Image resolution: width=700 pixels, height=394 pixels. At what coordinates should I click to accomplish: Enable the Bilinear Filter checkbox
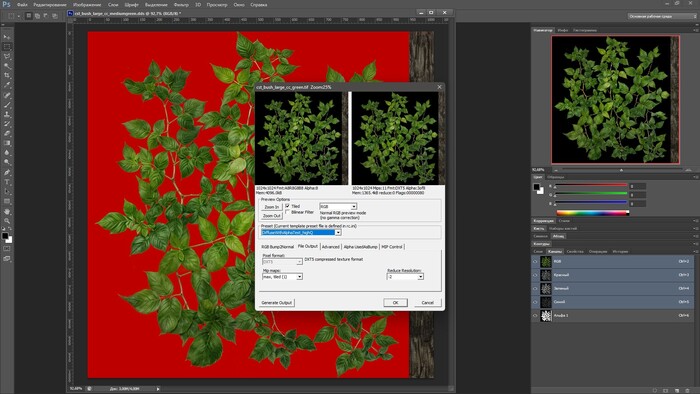288,212
